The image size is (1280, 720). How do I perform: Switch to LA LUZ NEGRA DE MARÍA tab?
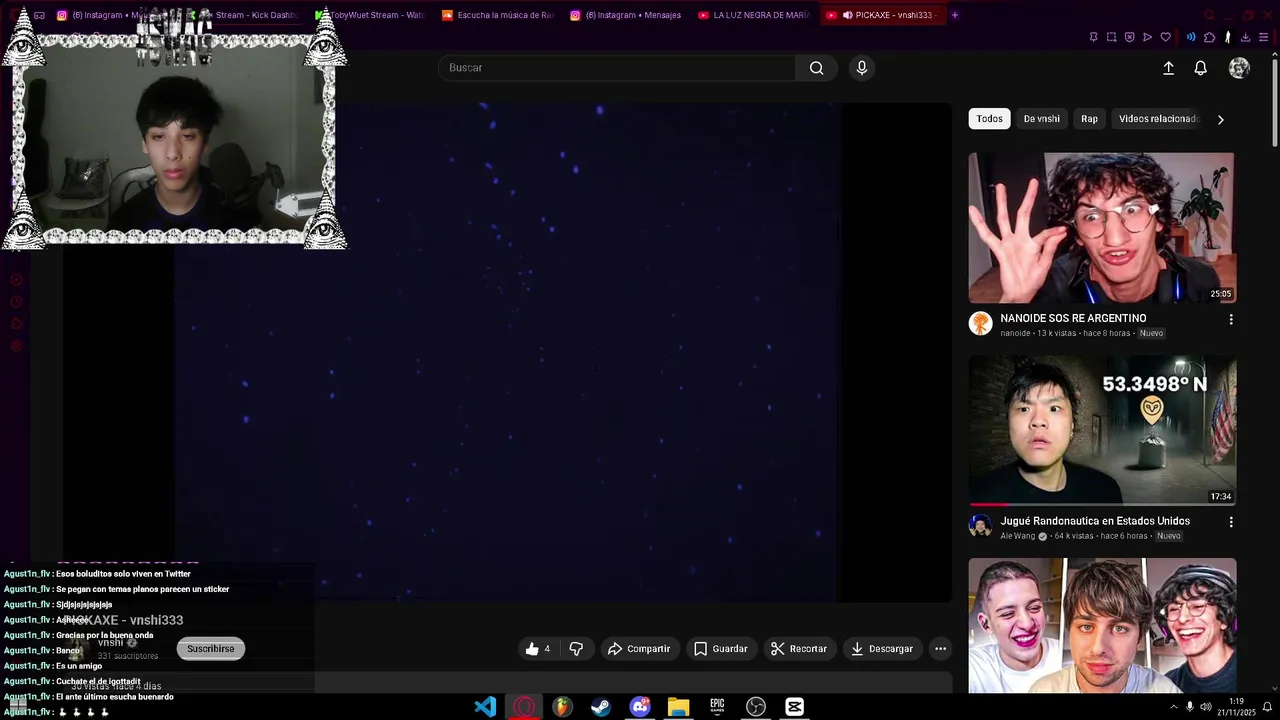click(754, 15)
